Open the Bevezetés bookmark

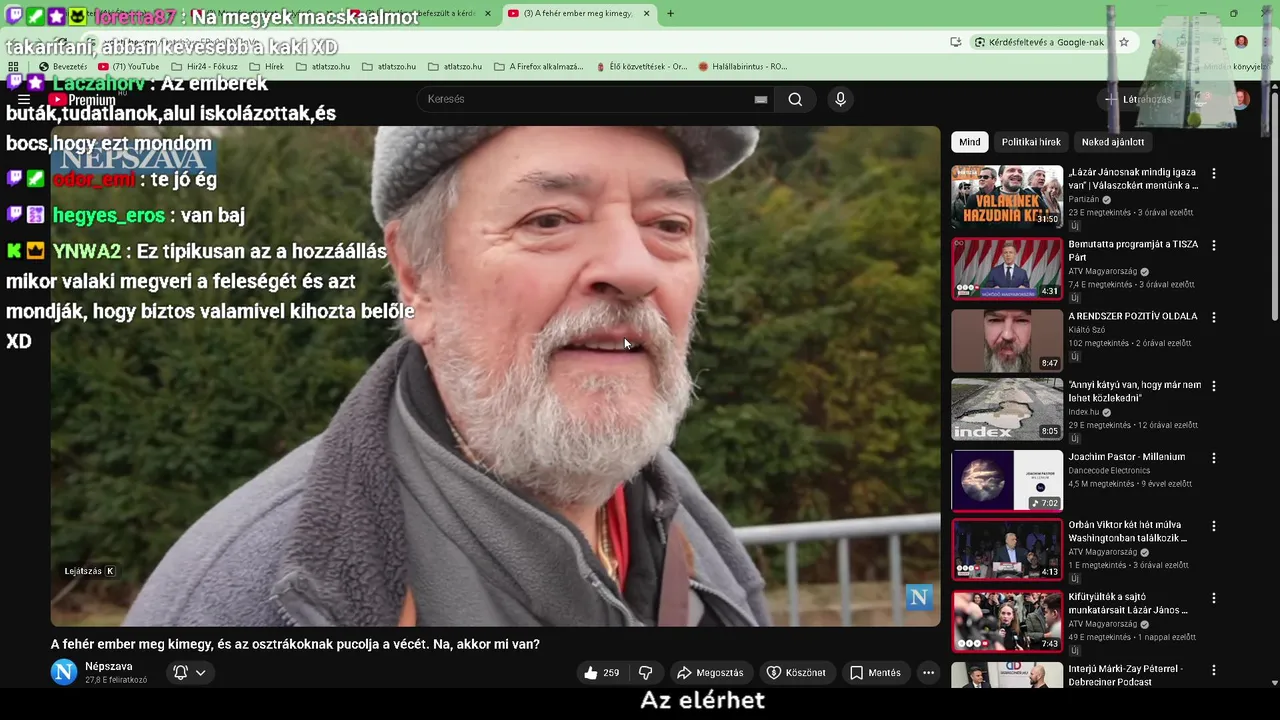(62, 67)
